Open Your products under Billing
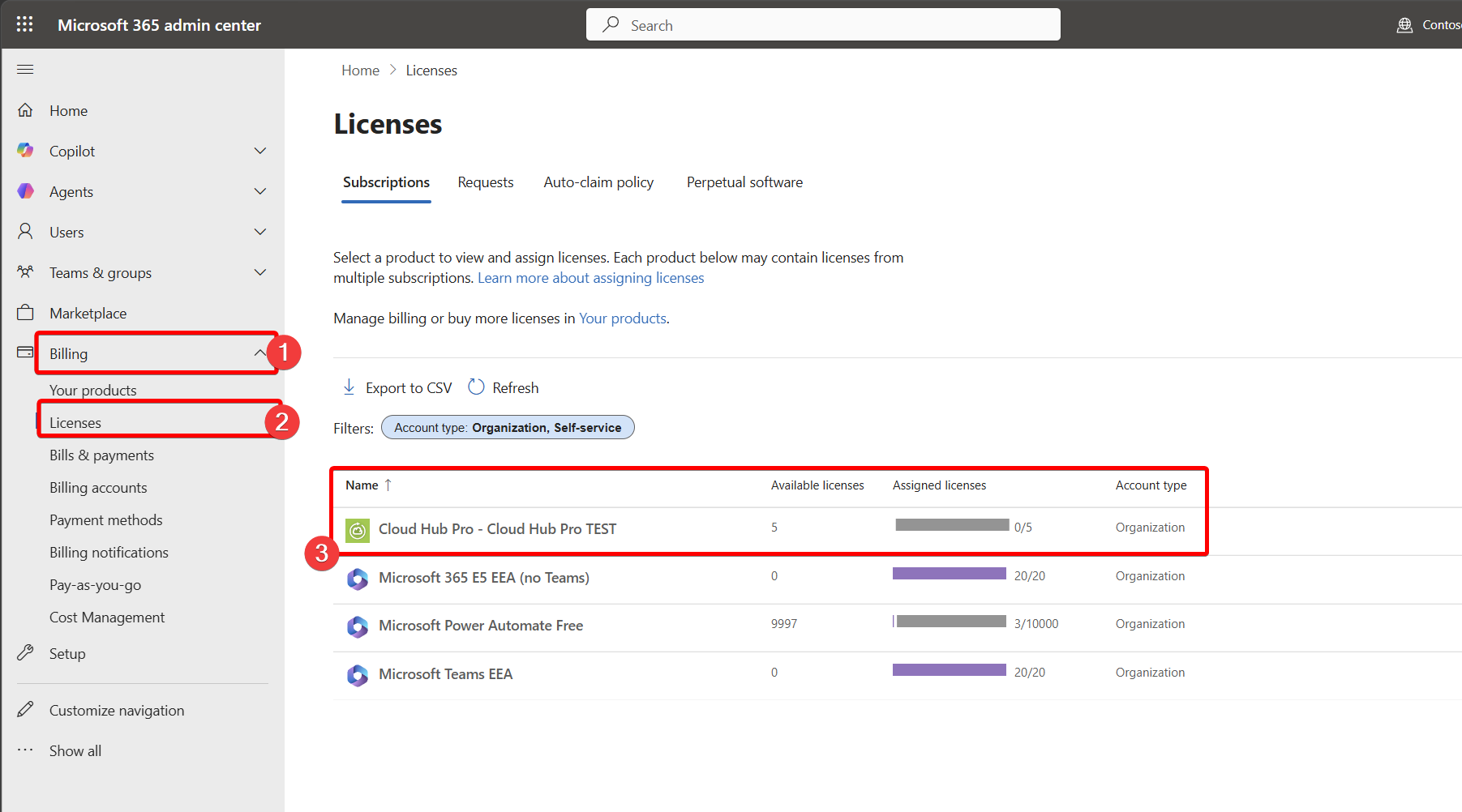This screenshot has width=1462, height=812. tap(93, 390)
